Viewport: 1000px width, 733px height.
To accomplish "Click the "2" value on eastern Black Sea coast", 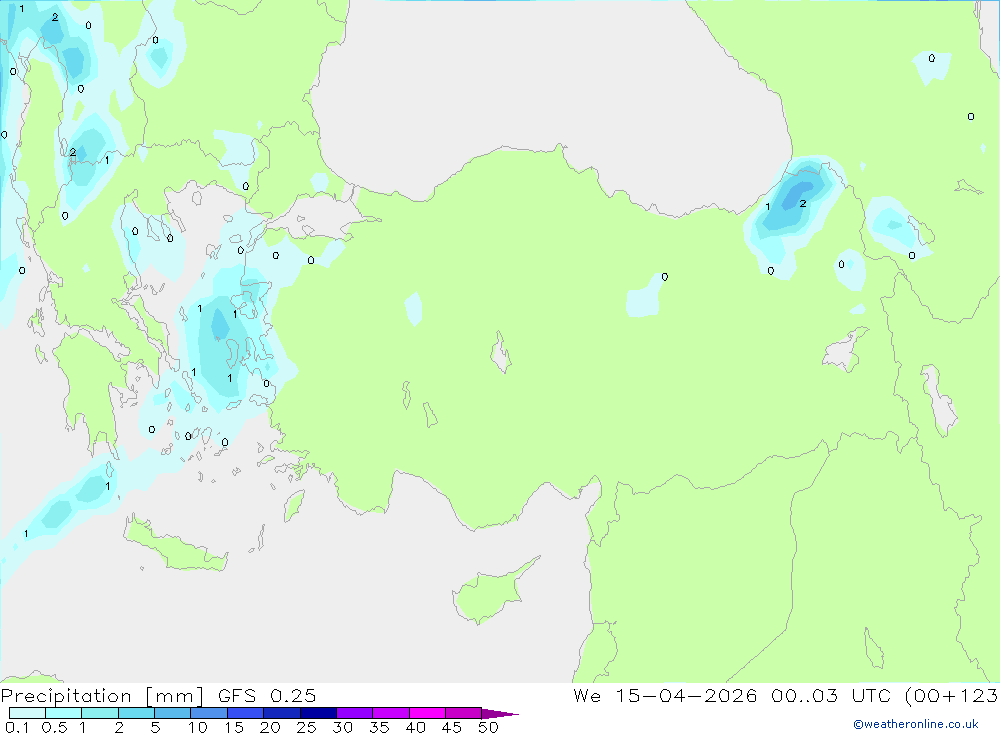I will (x=803, y=204).
